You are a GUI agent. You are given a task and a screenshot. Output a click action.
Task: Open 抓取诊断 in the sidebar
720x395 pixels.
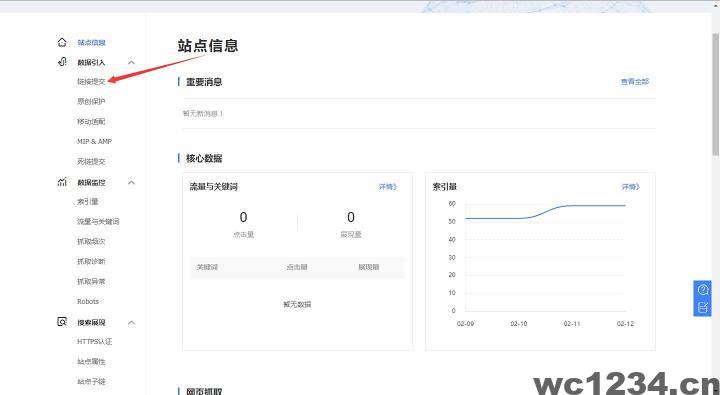(x=91, y=261)
